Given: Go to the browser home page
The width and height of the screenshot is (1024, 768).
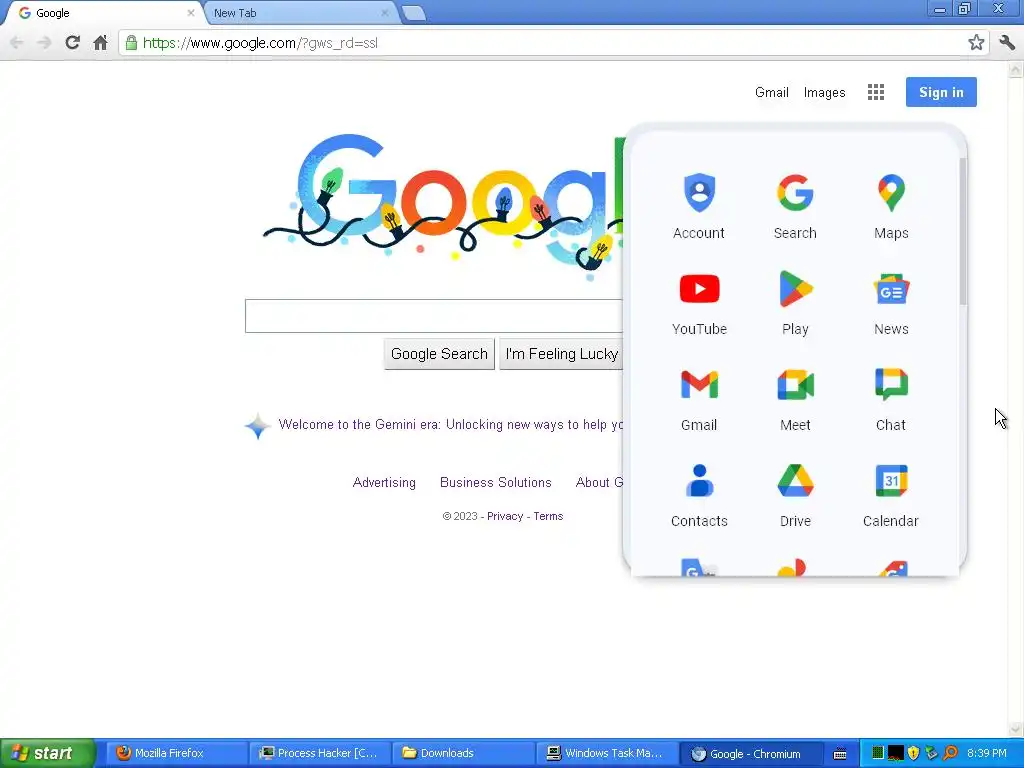Looking at the screenshot, I should (x=100, y=43).
